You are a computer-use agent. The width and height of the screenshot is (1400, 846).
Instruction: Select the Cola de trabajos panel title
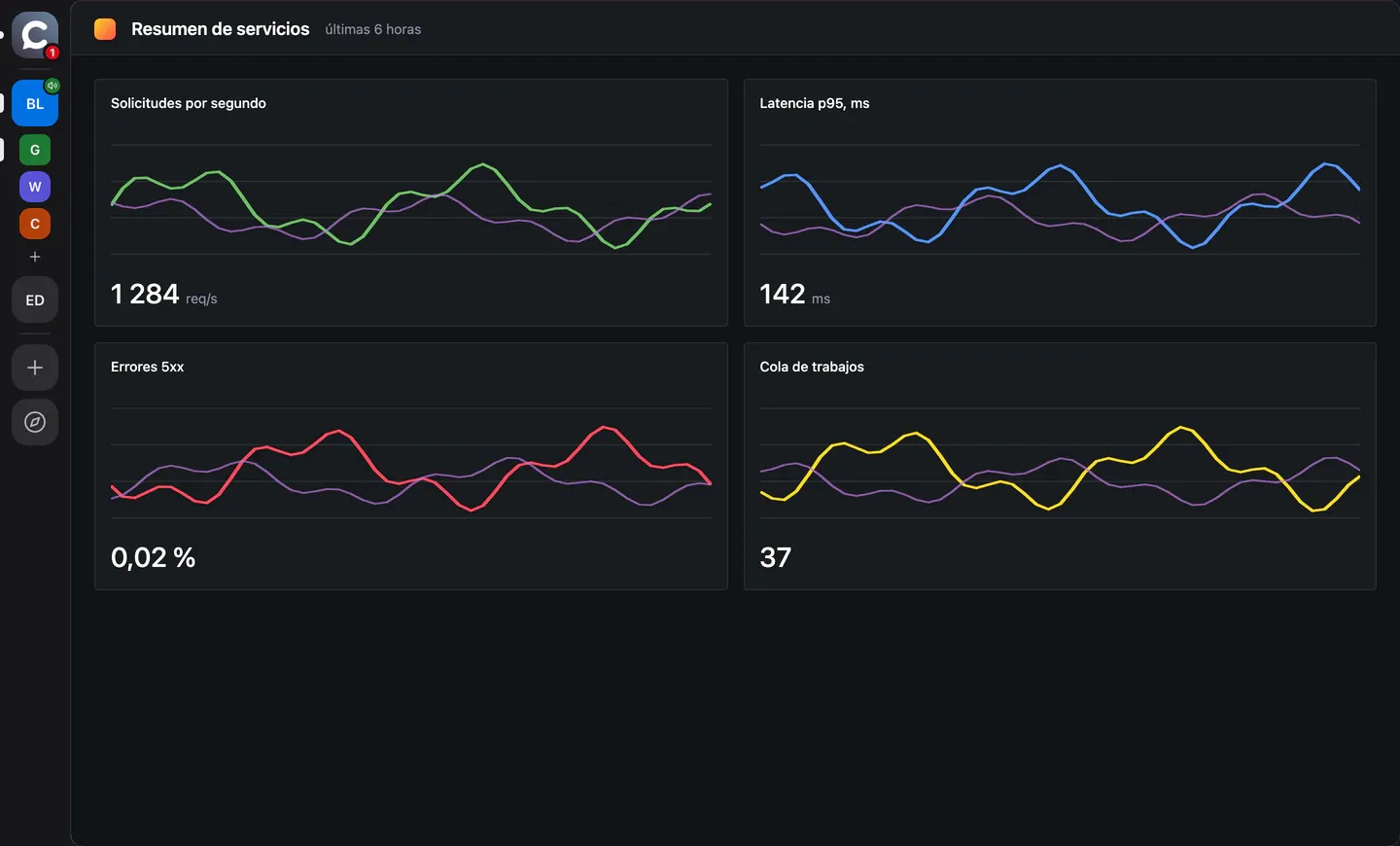(812, 367)
